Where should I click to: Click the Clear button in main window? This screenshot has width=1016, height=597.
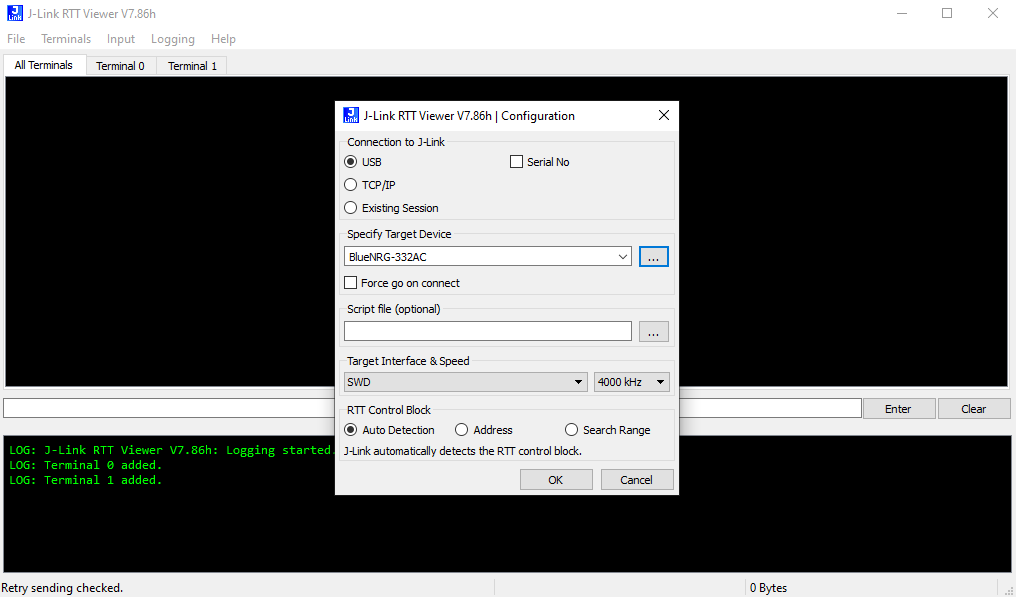pos(974,408)
